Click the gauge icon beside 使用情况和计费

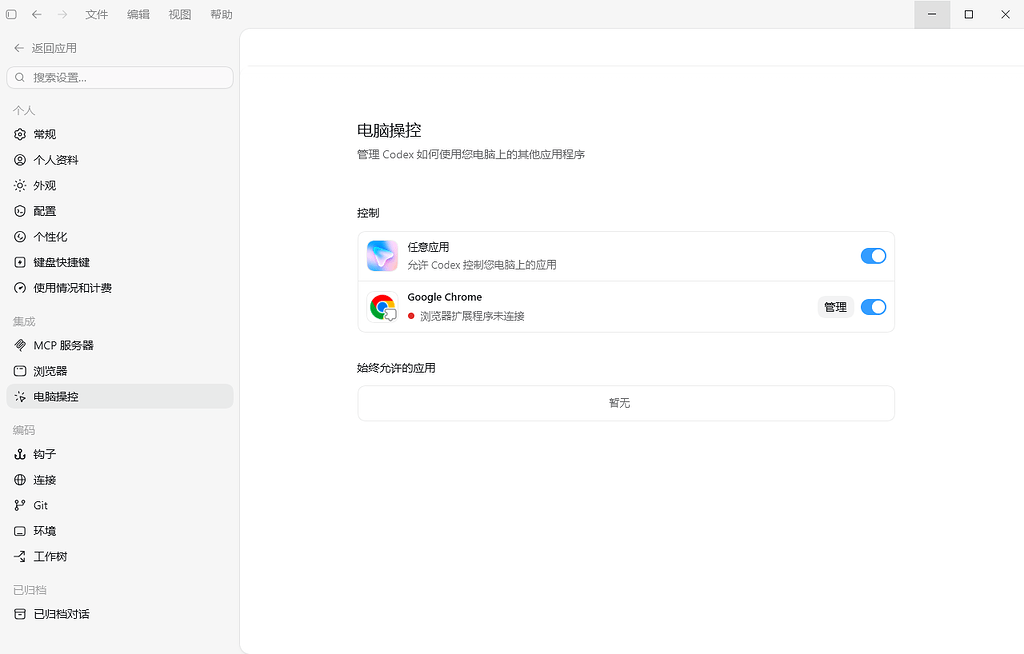(x=20, y=288)
